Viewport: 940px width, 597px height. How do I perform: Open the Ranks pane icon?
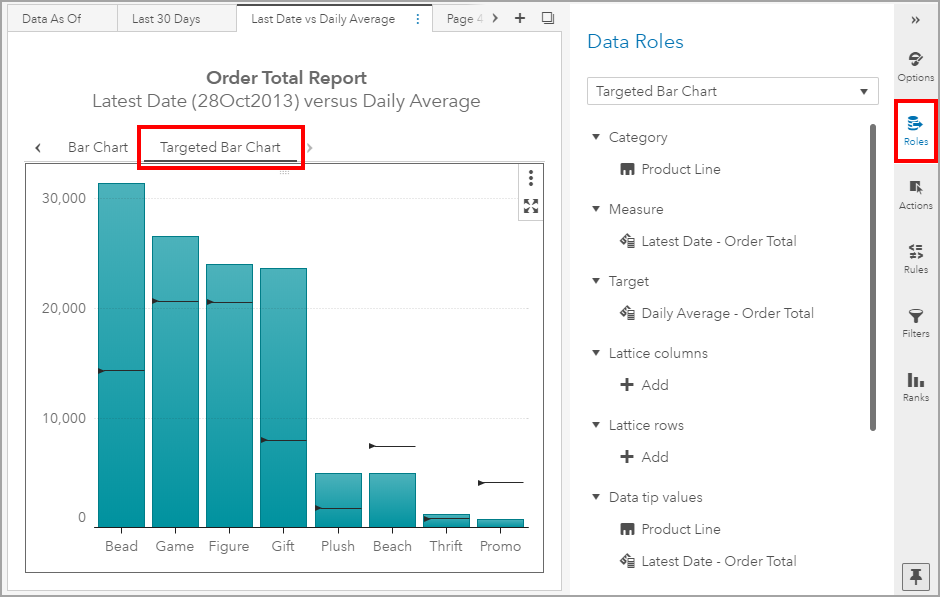[x=915, y=385]
